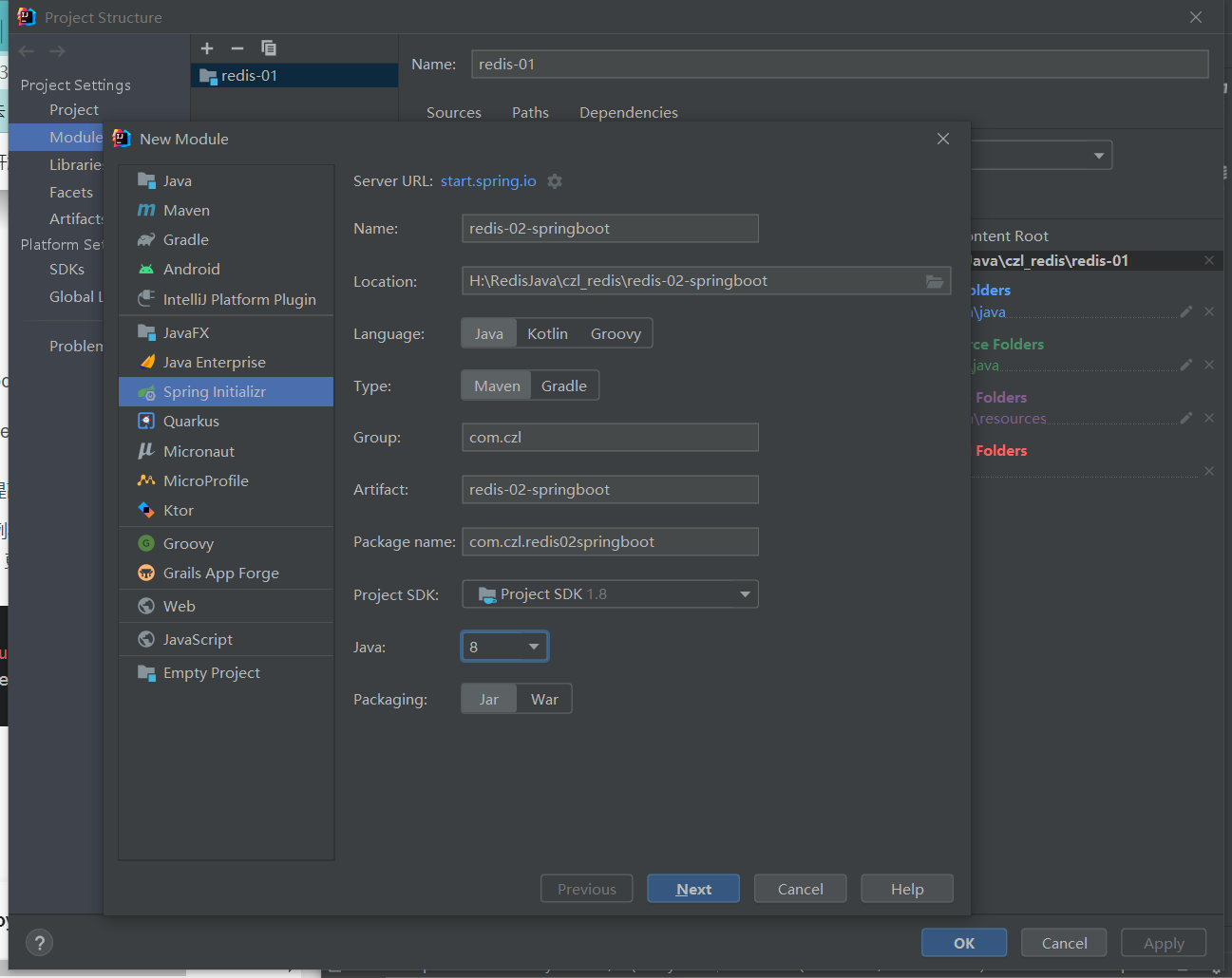Open the Java version dropdown
The image size is (1232, 978).
point(504,647)
